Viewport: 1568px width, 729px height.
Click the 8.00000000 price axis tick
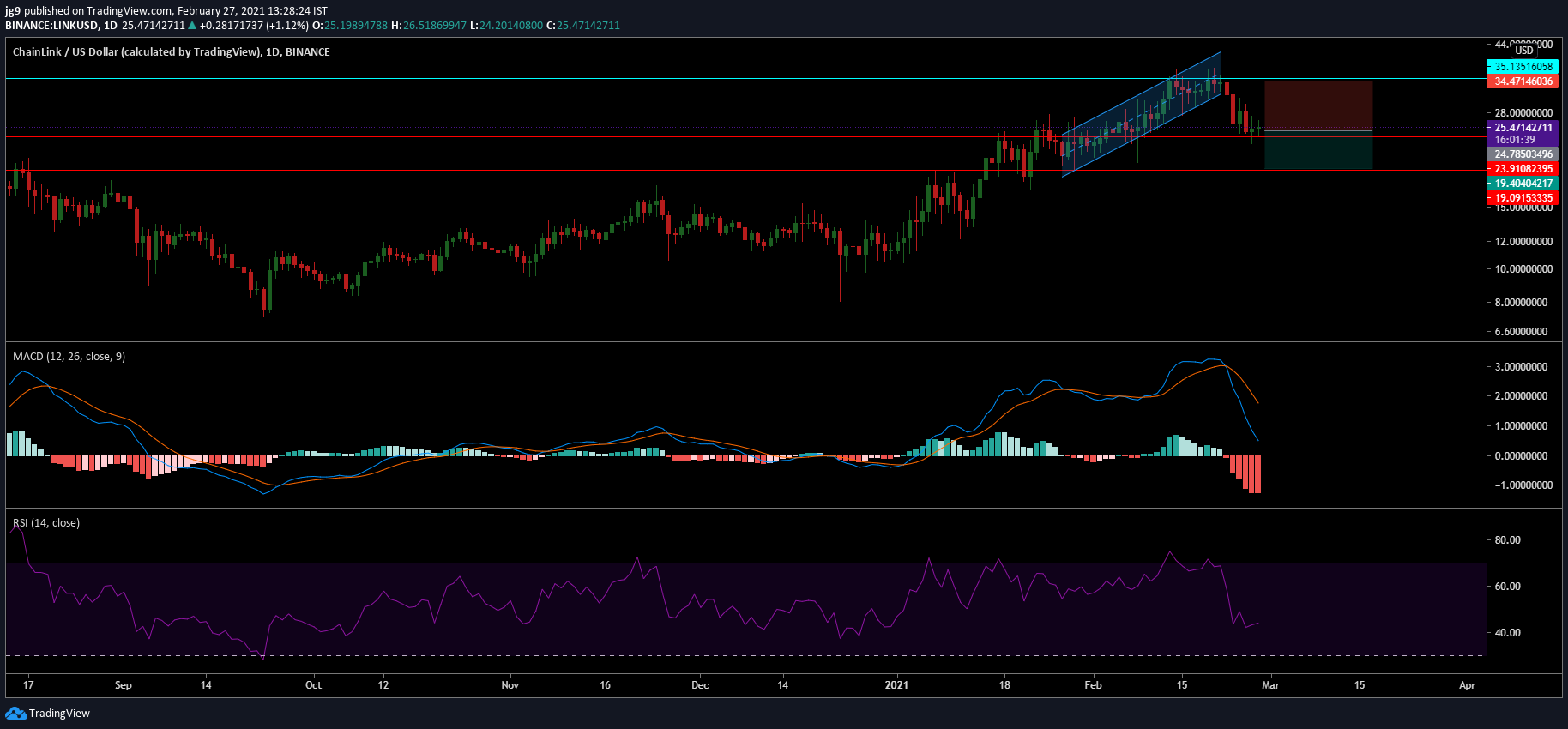point(1521,303)
